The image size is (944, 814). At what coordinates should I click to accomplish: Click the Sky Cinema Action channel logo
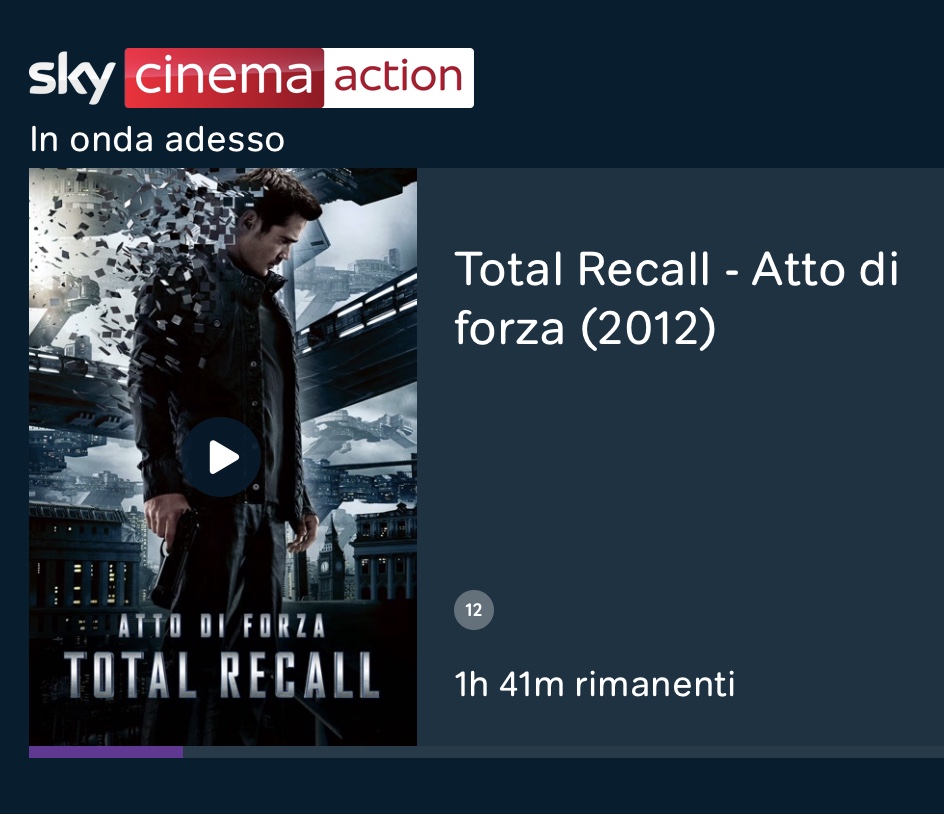coord(251,78)
